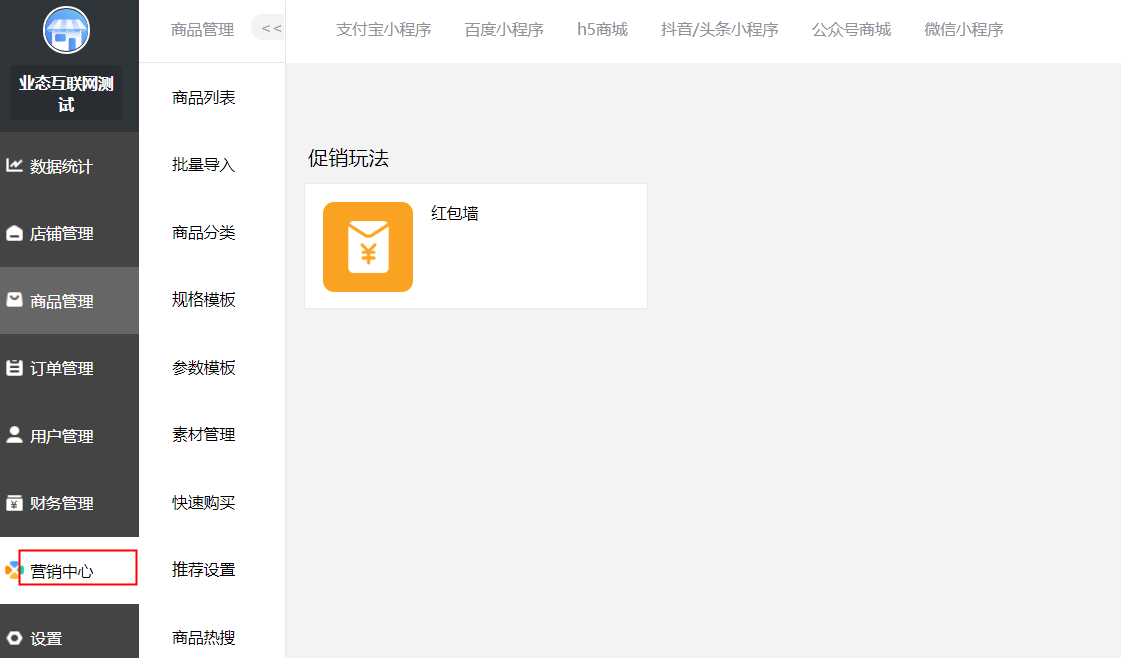This screenshot has width=1121, height=658.
Task: Switch to h5商城 tab
Action: tap(603, 29)
